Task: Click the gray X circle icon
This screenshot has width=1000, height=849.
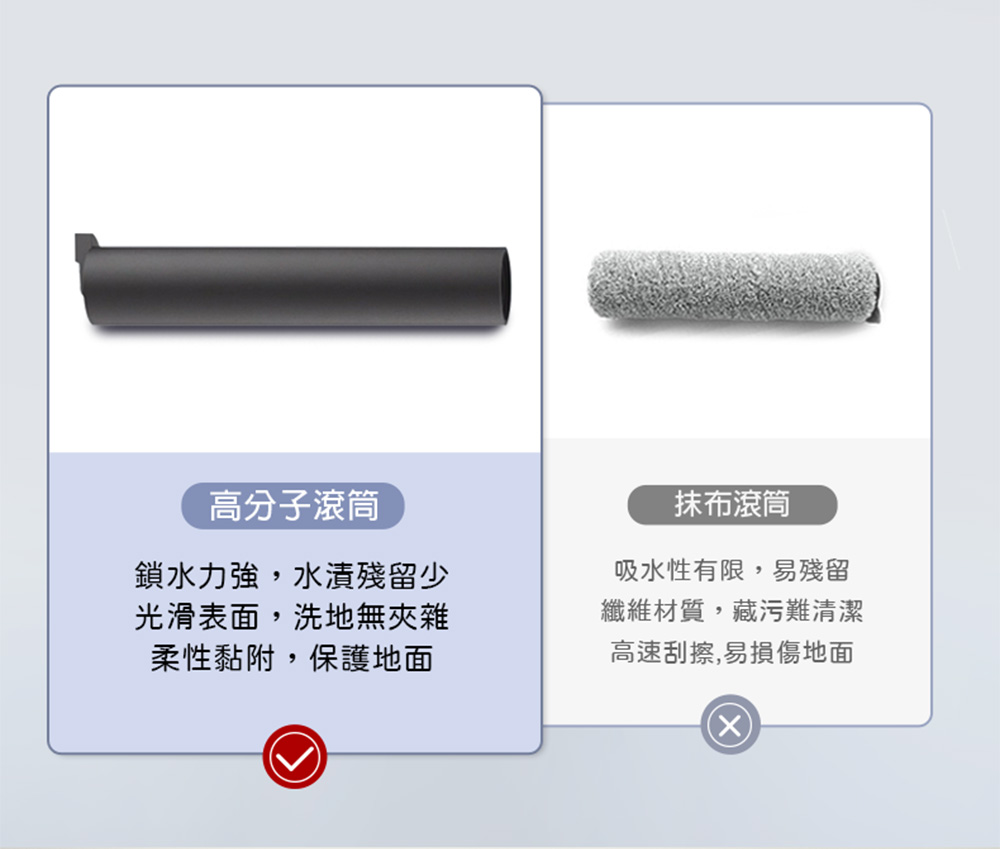Action: [x=730, y=725]
